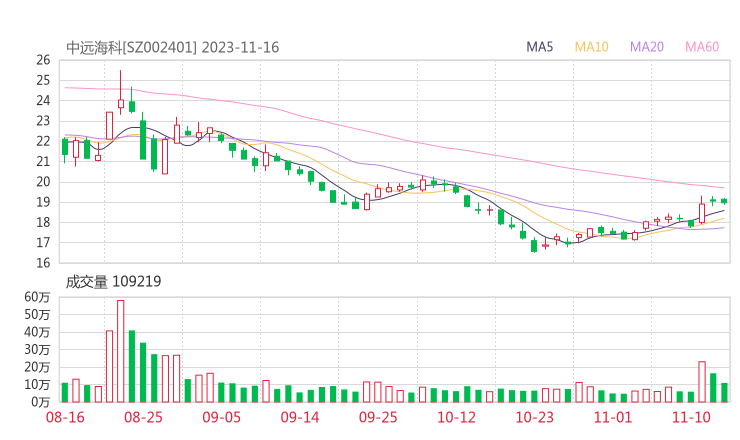Click the 09-05 date label

221,417
